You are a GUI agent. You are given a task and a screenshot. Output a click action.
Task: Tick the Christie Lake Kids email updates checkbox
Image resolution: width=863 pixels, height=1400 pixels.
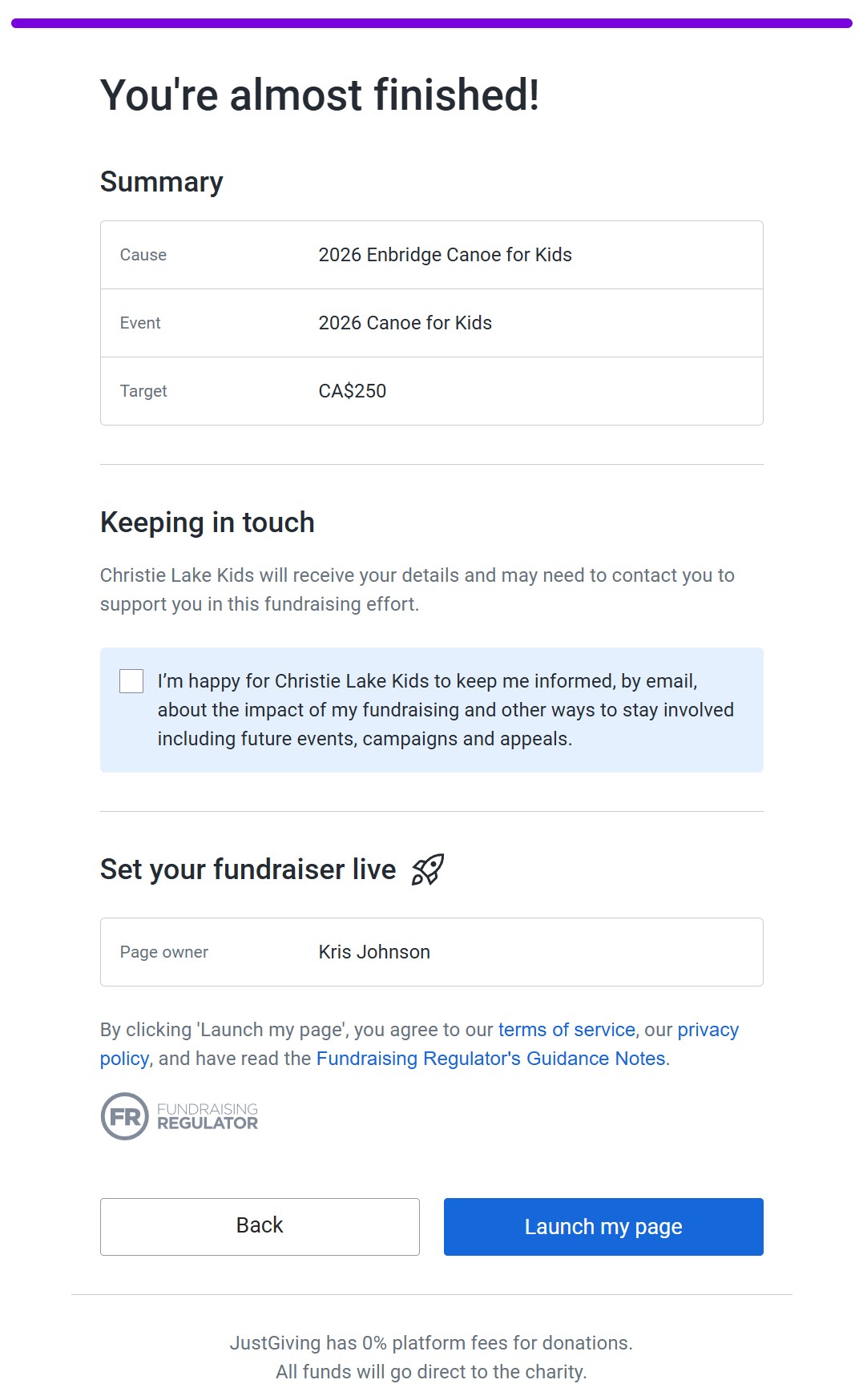point(131,681)
